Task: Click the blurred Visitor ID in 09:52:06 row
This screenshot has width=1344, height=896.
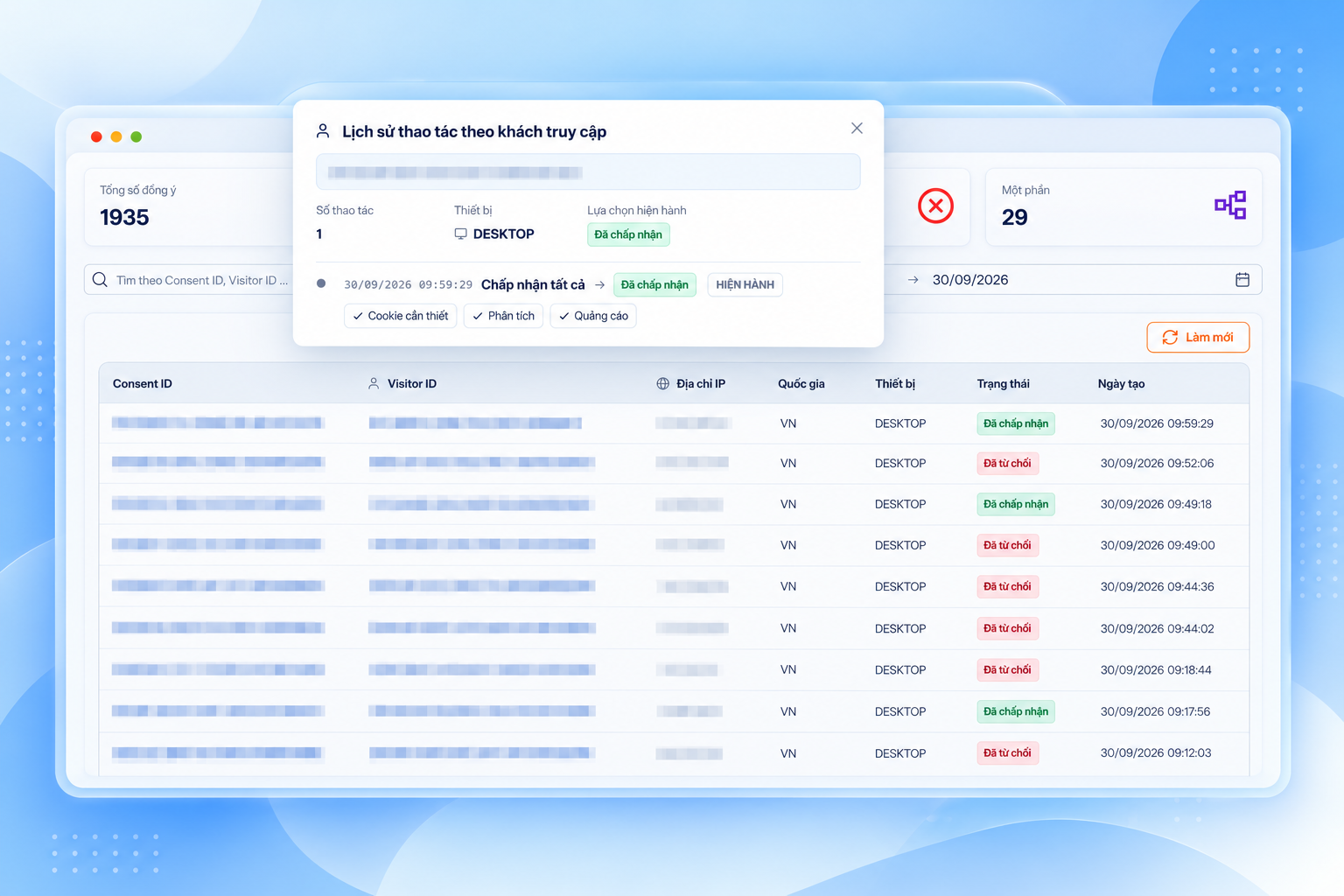Action: (x=481, y=462)
